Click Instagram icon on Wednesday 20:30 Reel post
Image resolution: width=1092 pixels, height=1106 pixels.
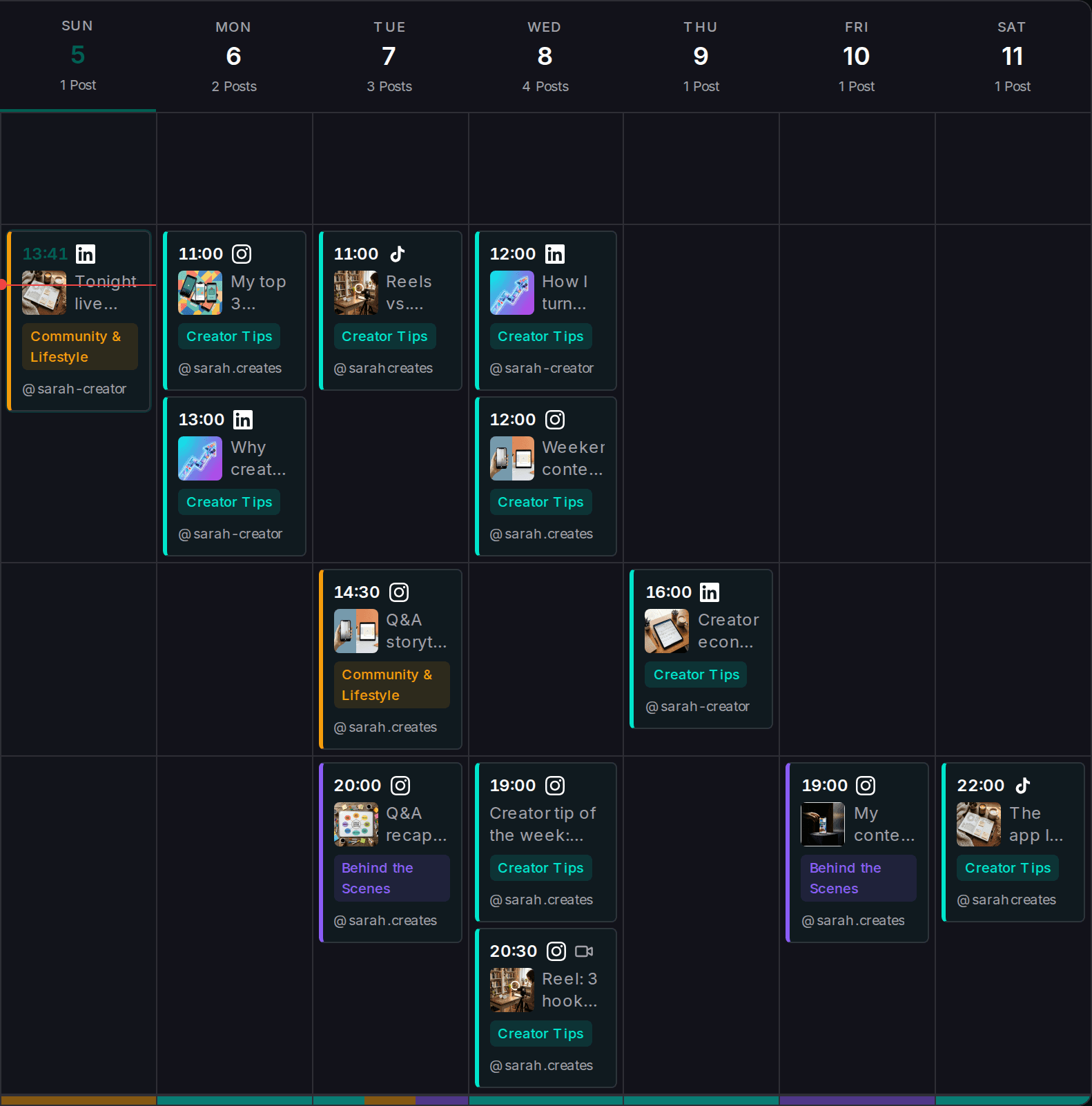click(x=556, y=951)
